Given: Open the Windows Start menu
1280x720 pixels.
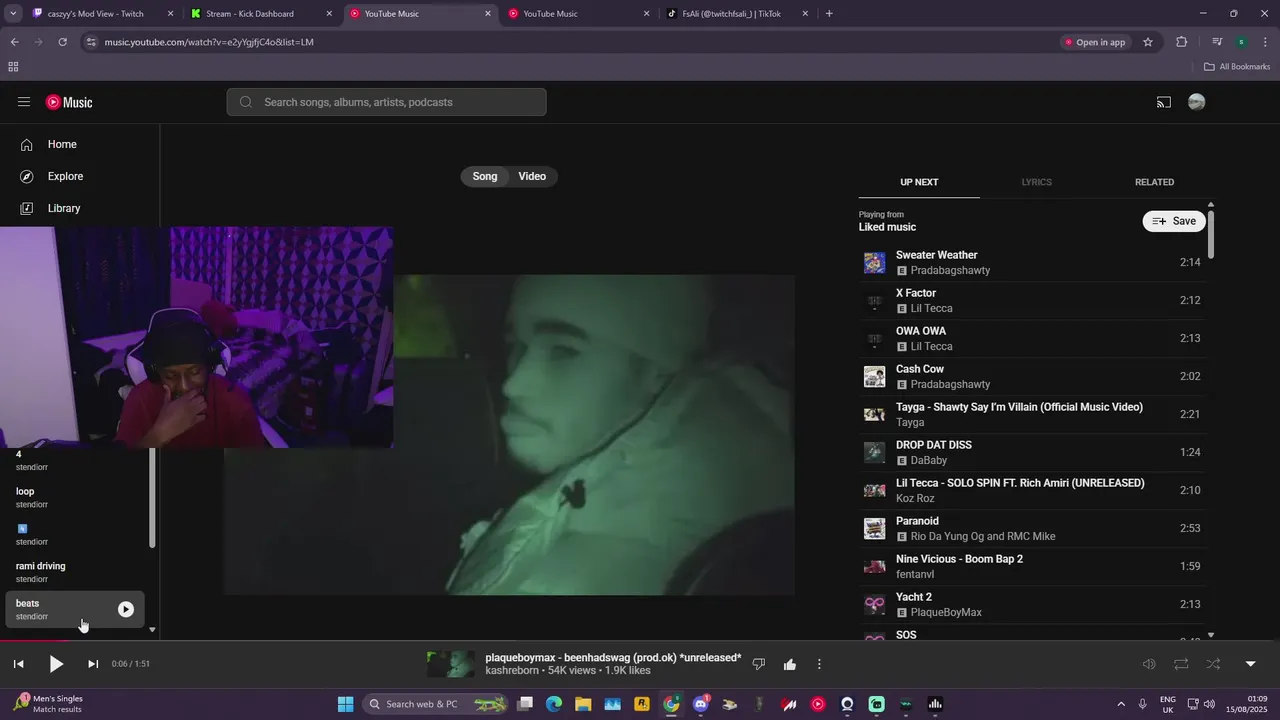Looking at the screenshot, I should tap(345, 704).
